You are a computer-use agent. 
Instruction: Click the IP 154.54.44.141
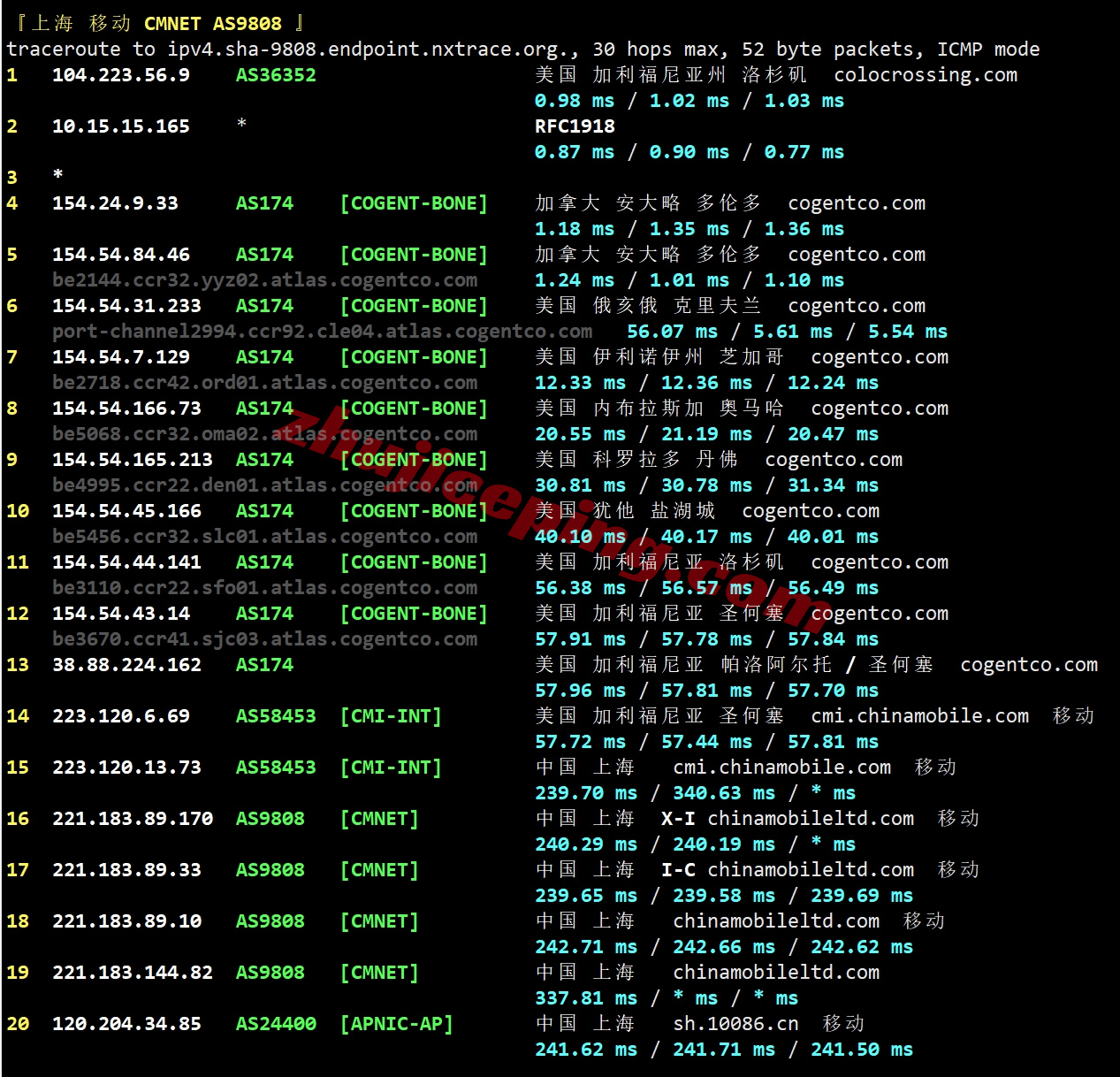tap(126, 562)
